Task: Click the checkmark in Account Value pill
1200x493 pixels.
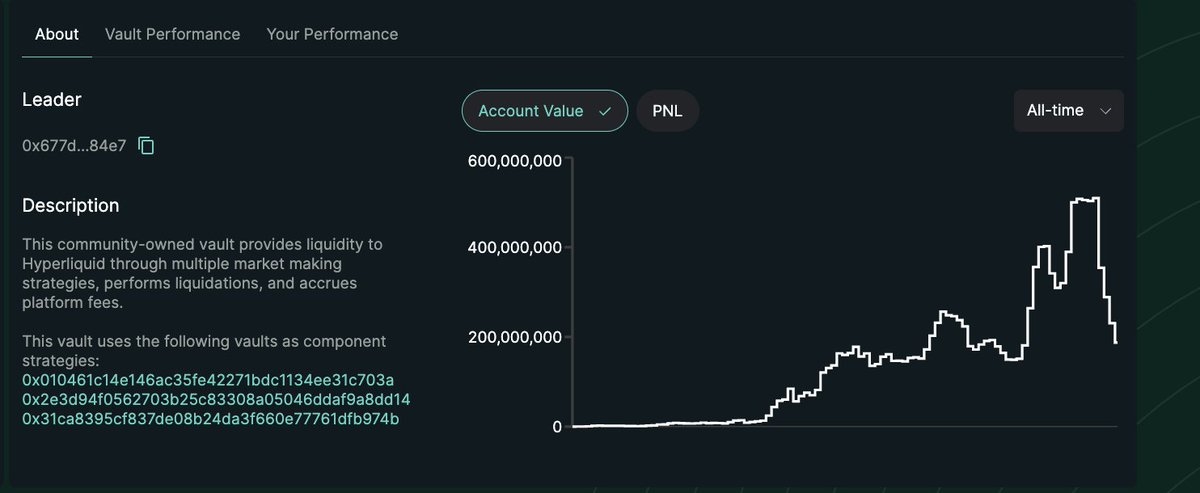Action: 604,111
